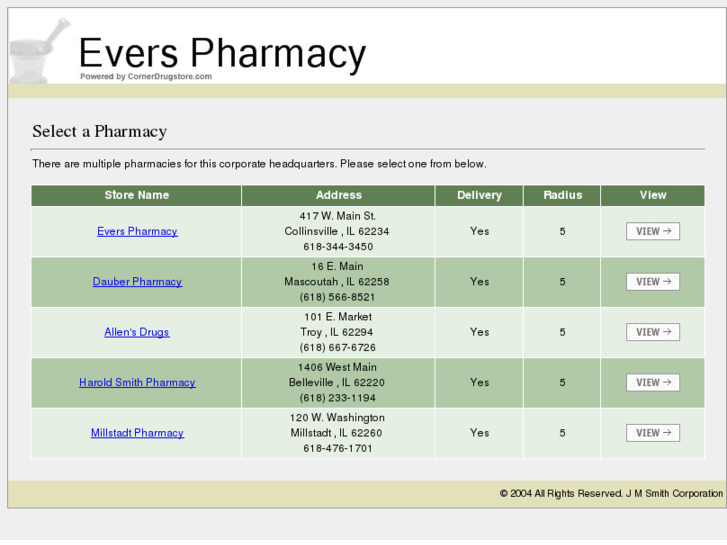
Task: Click phone number (618) 566-8521
Action: tap(337, 297)
